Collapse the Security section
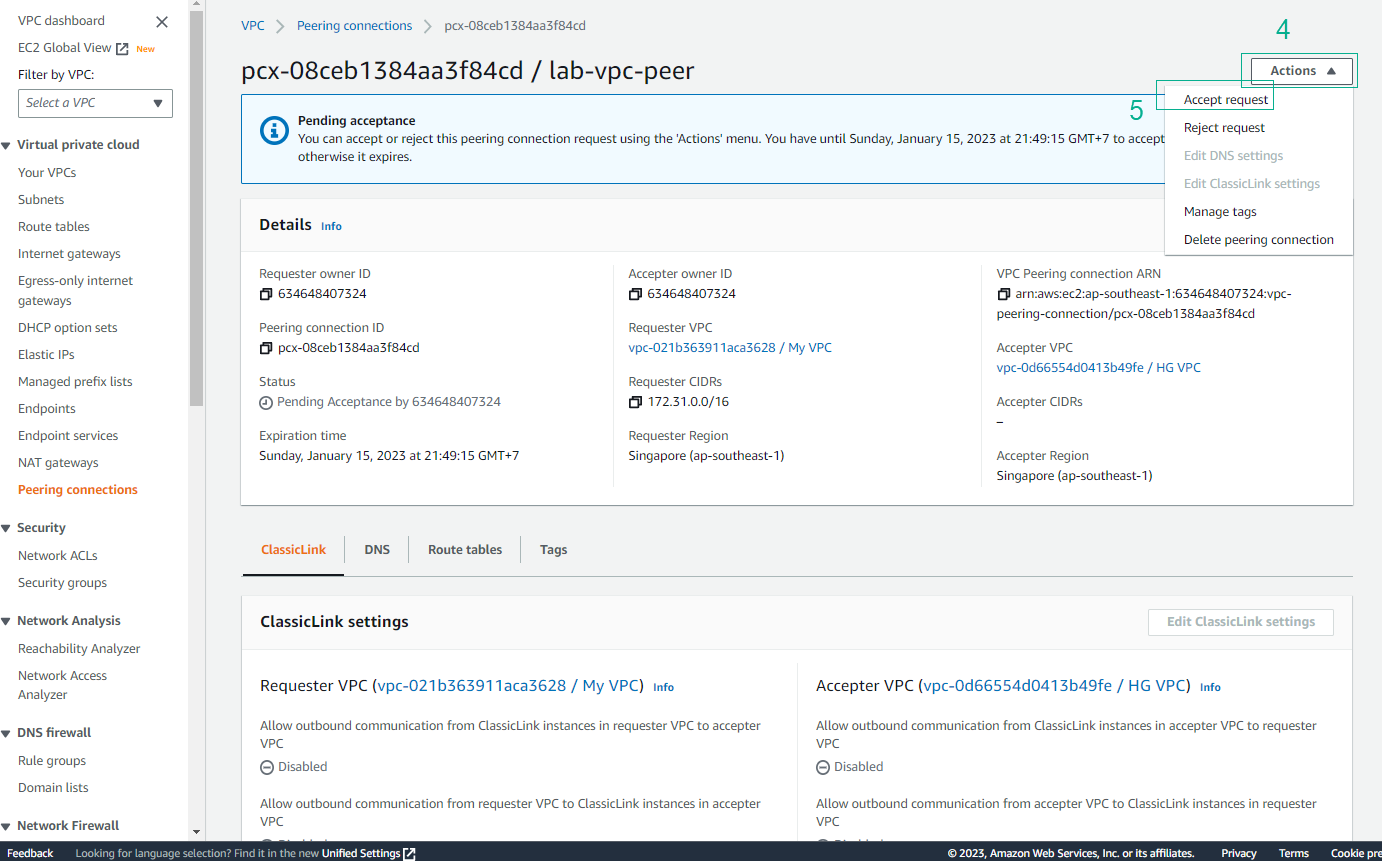Viewport: 1382px width, 861px height. (x=7, y=528)
